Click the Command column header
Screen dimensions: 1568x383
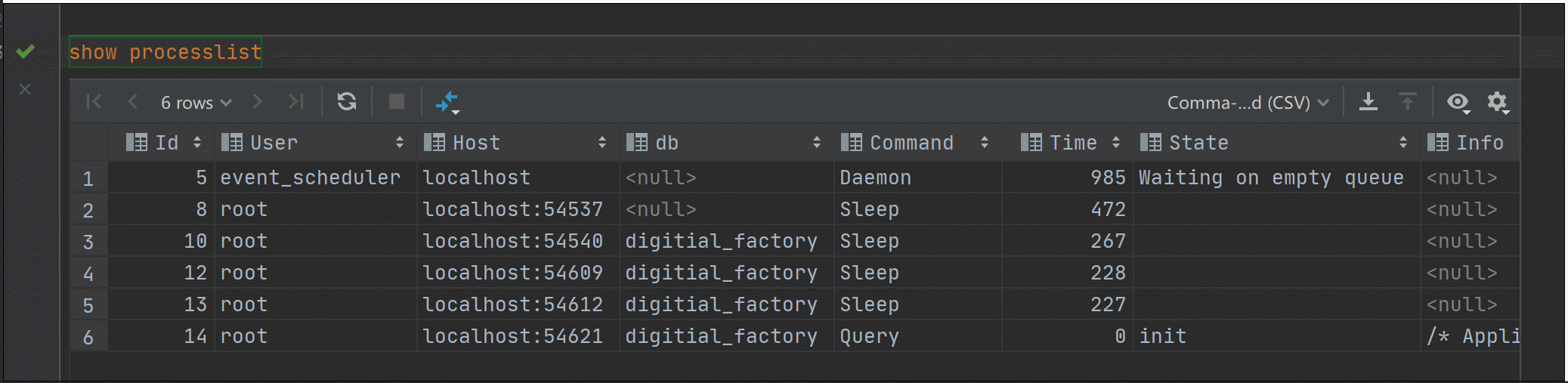pos(911,143)
